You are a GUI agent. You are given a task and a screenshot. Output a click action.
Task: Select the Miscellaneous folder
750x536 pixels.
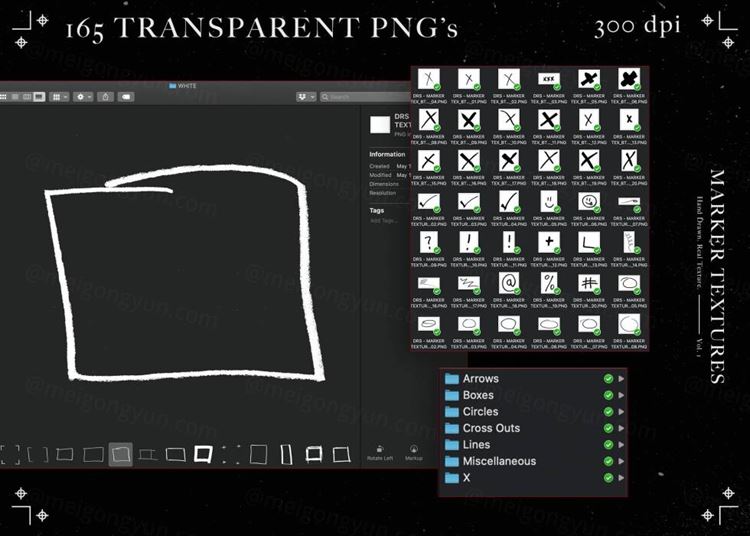[498, 461]
